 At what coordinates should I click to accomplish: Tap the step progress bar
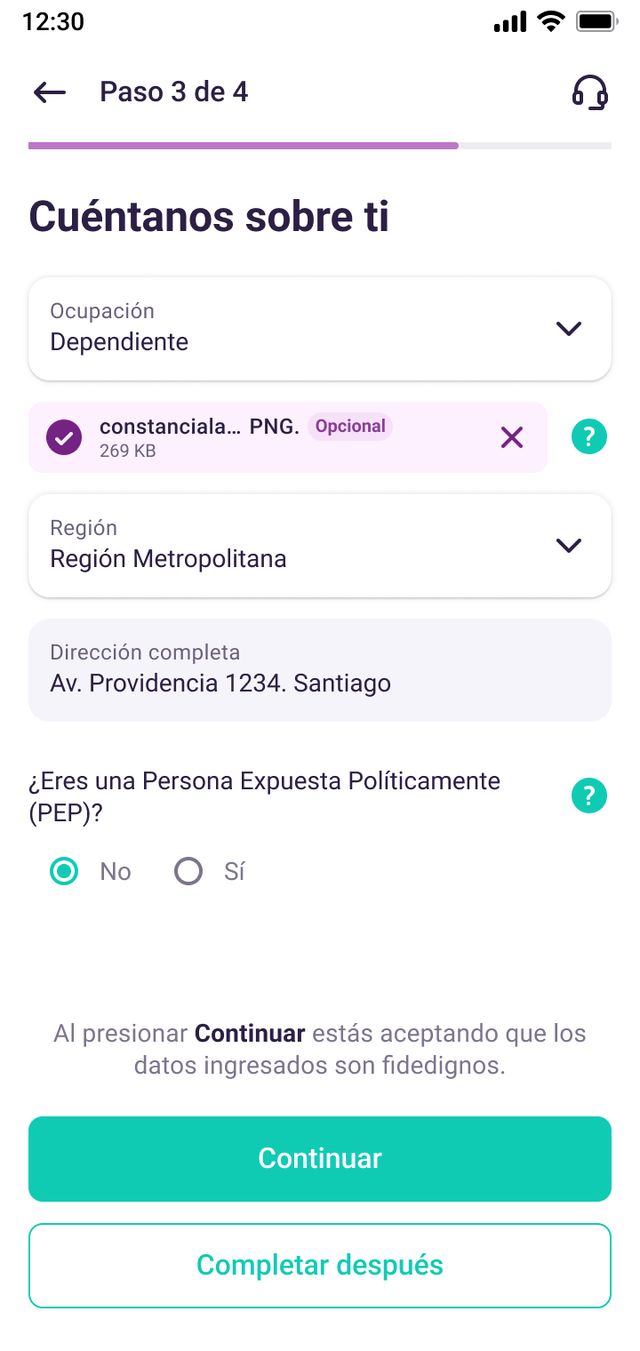pyautogui.click(x=319, y=146)
